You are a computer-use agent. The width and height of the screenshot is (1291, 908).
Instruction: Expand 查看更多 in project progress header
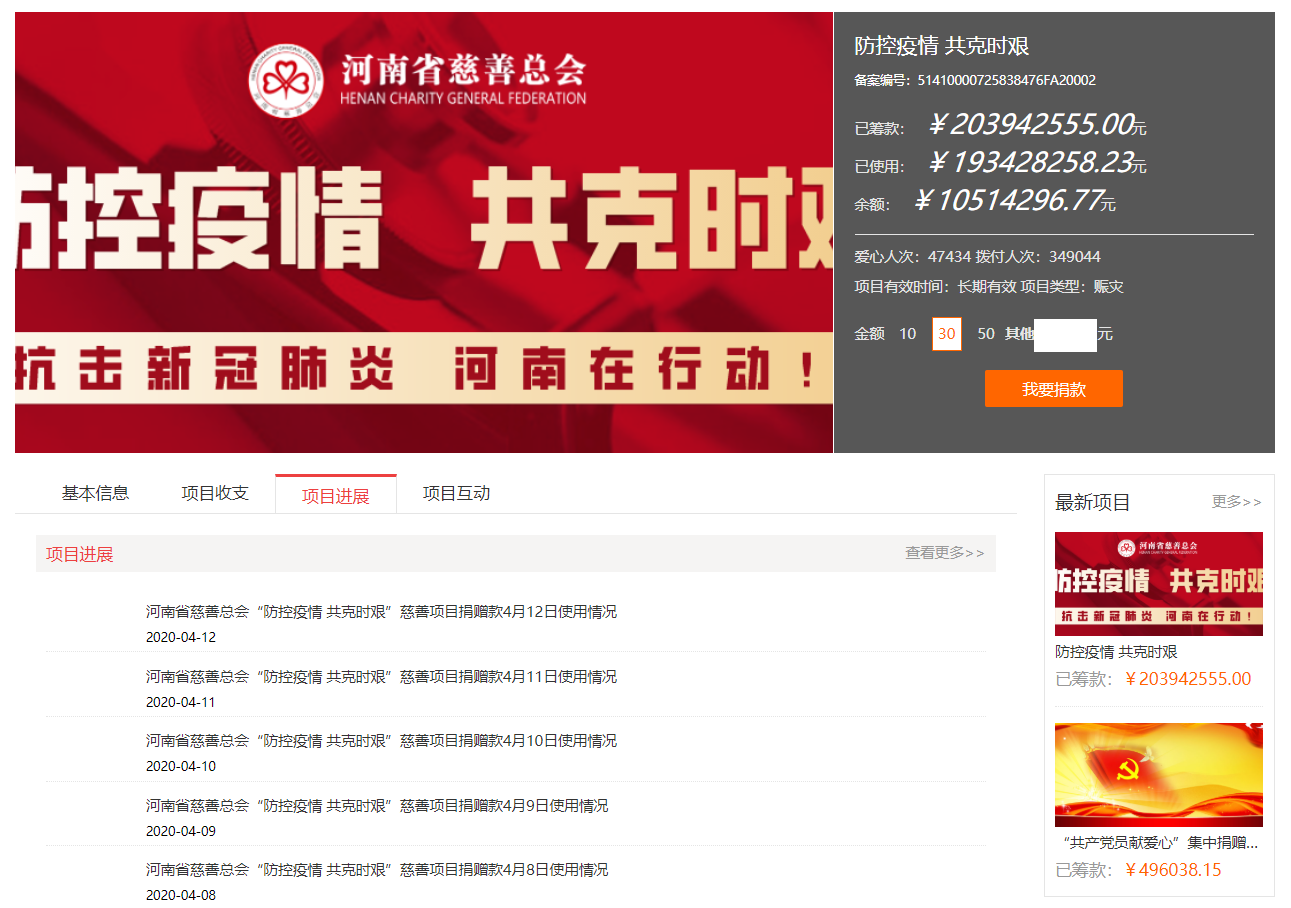click(944, 553)
